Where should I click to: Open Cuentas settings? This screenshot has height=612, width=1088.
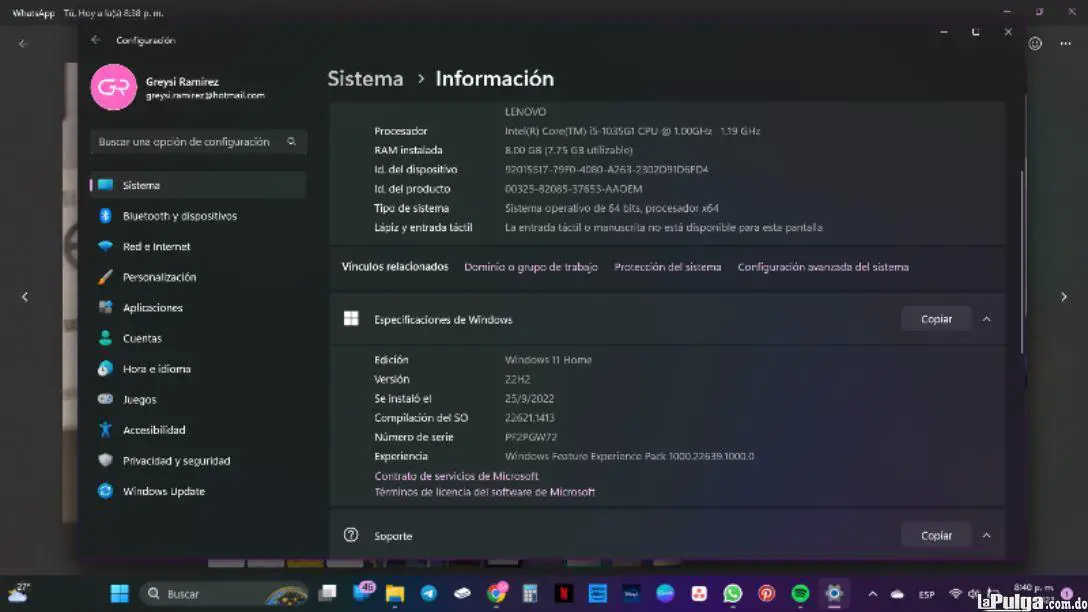pos(198,338)
